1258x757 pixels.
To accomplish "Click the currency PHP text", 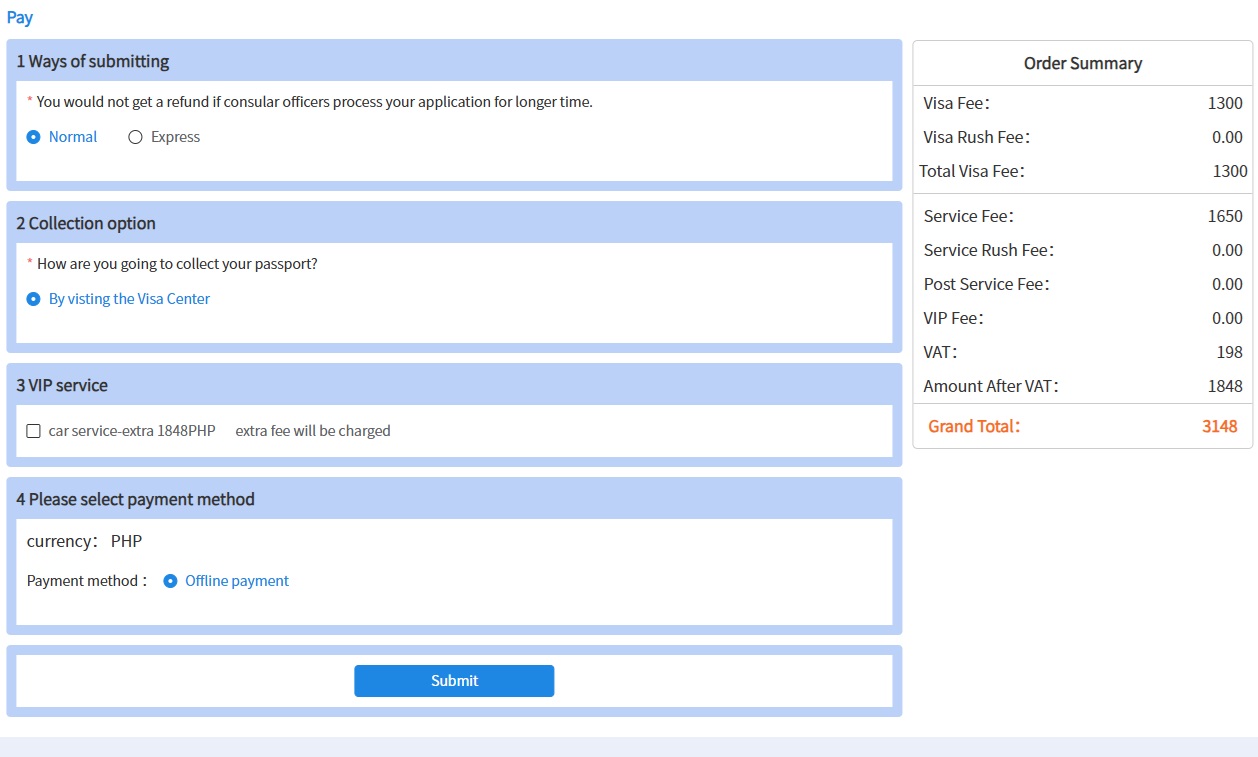I will pos(126,541).
